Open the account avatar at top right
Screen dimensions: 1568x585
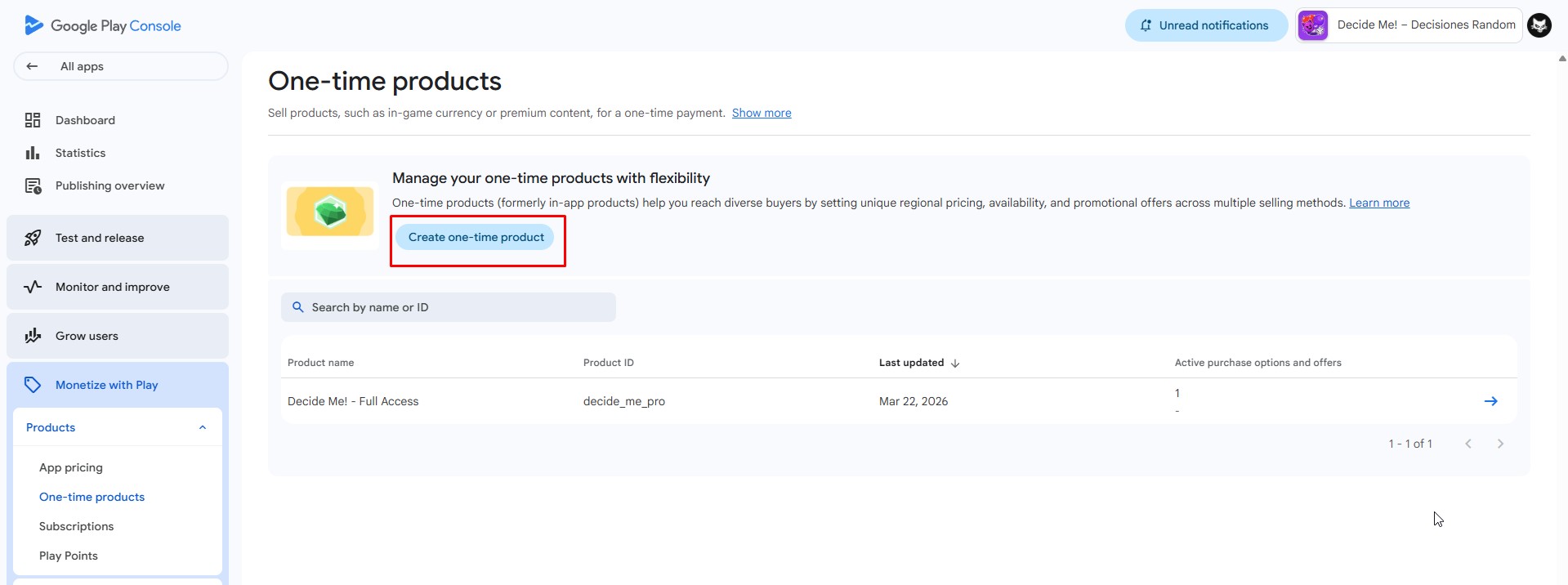coord(1539,25)
